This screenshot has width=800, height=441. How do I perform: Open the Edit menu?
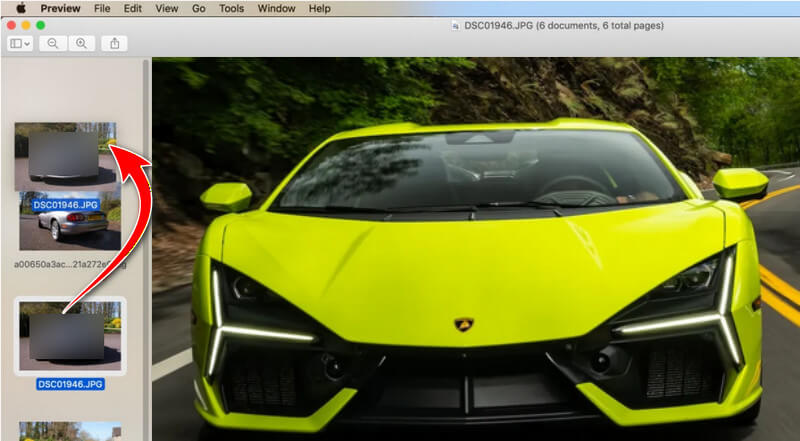pyautogui.click(x=132, y=8)
